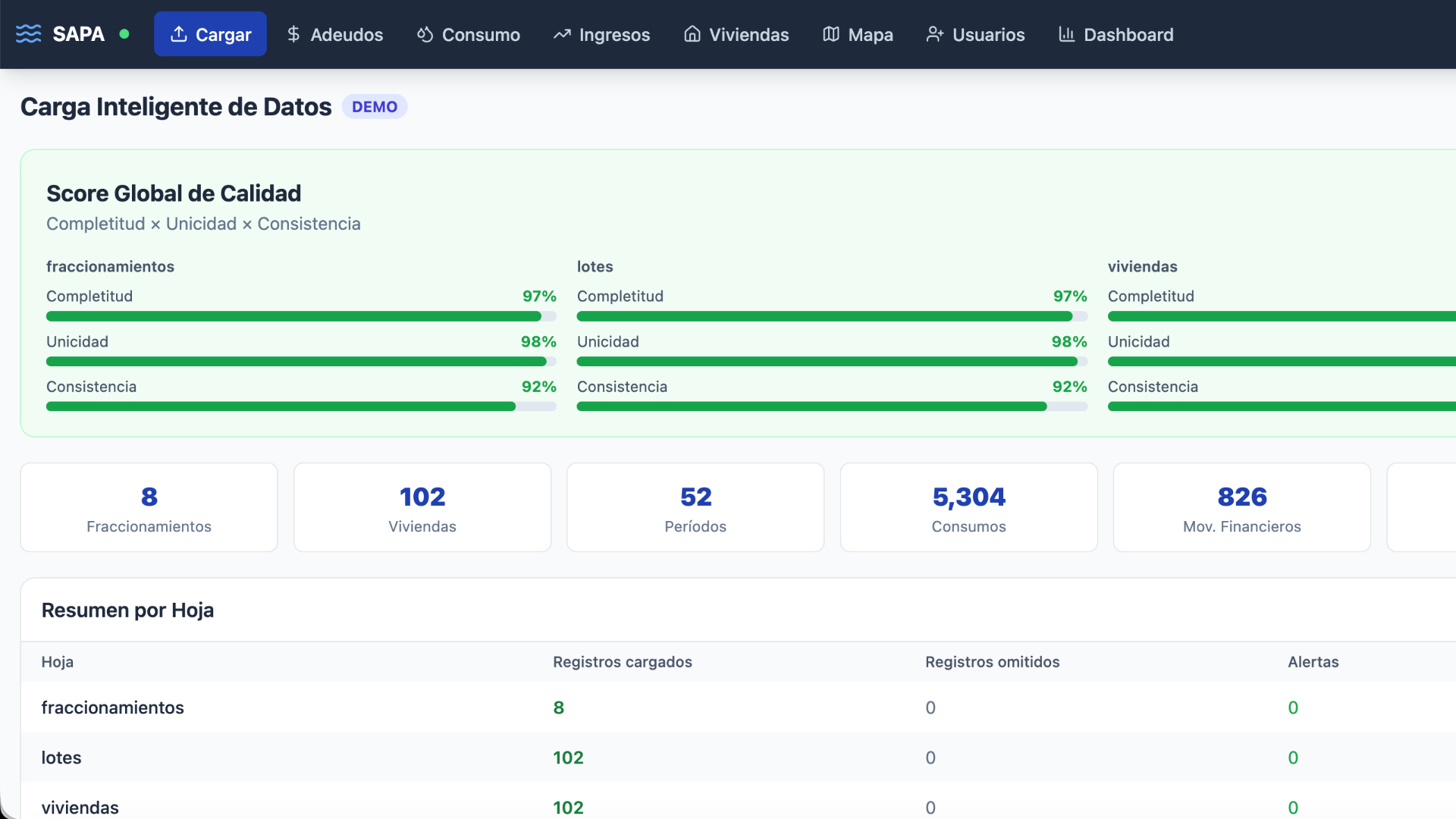Viewport: 1456px width, 819px height.
Task: Click the 102 Viviendas stat card
Action: 422,507
